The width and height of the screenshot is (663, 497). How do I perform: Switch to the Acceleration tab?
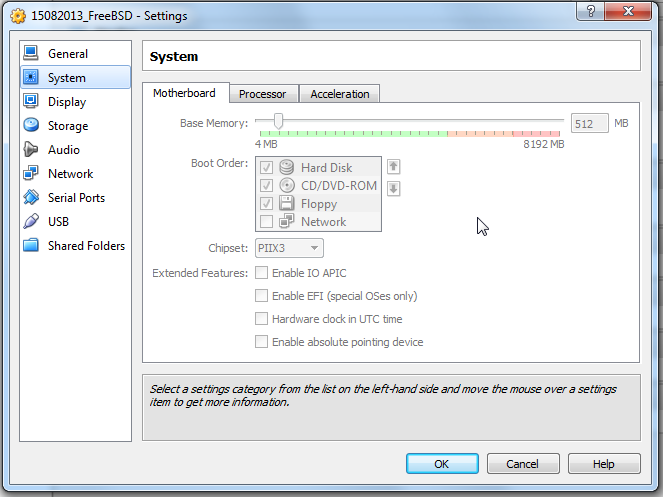339,94
